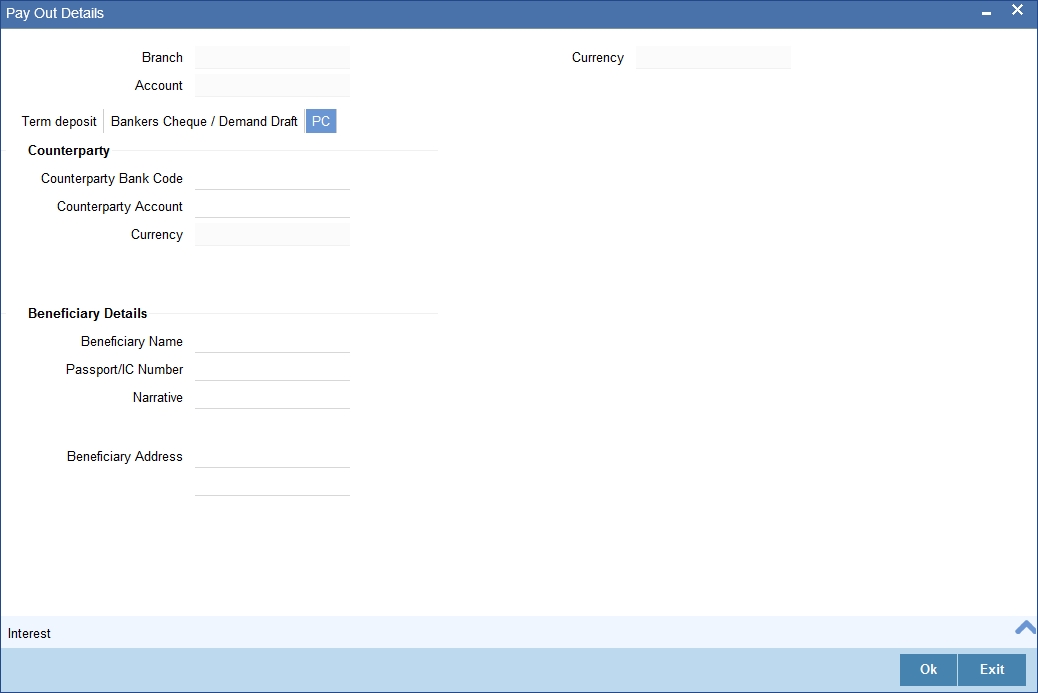Click the Pay Out Details title text
Image resolution: width=1038 pixels, height=693 pixels.
55,13
